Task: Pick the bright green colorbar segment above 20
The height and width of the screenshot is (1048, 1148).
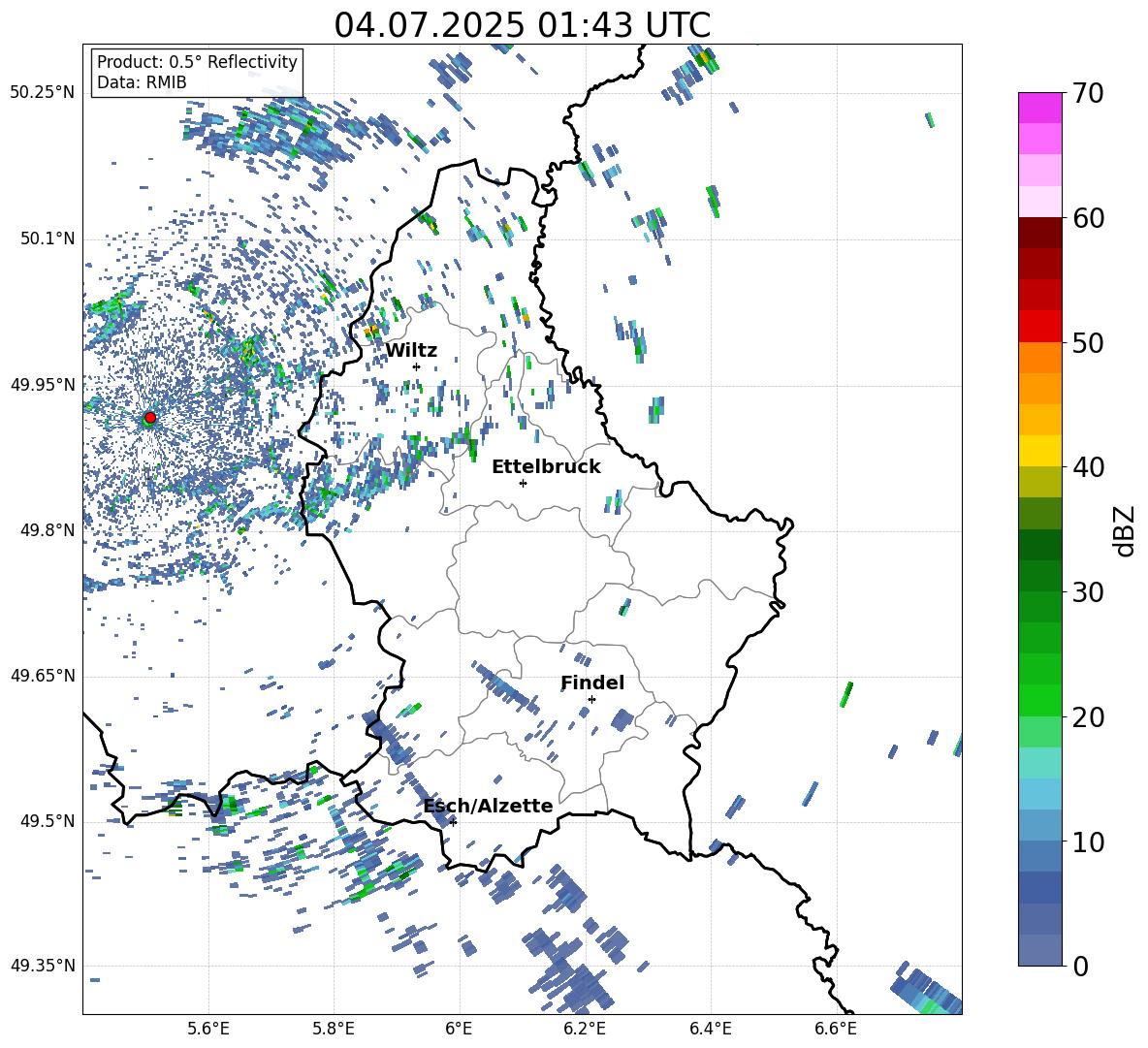Action: click(x=1039, y=700)
